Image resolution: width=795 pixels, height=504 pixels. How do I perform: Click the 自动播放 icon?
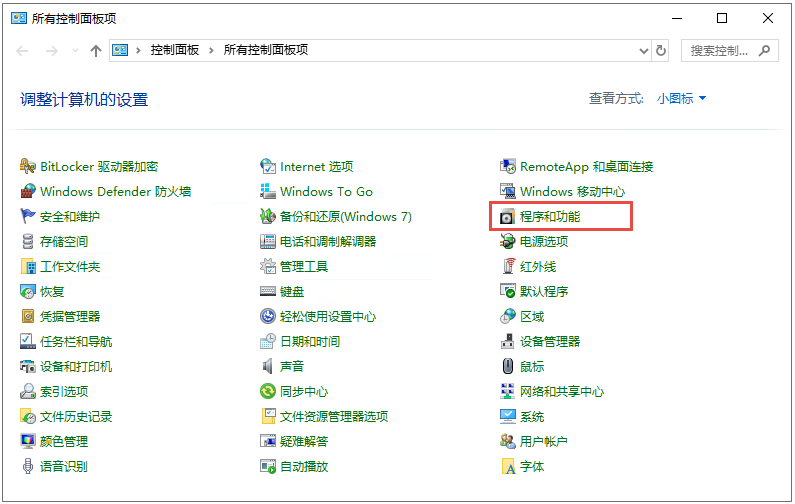(x=268, y=466)
